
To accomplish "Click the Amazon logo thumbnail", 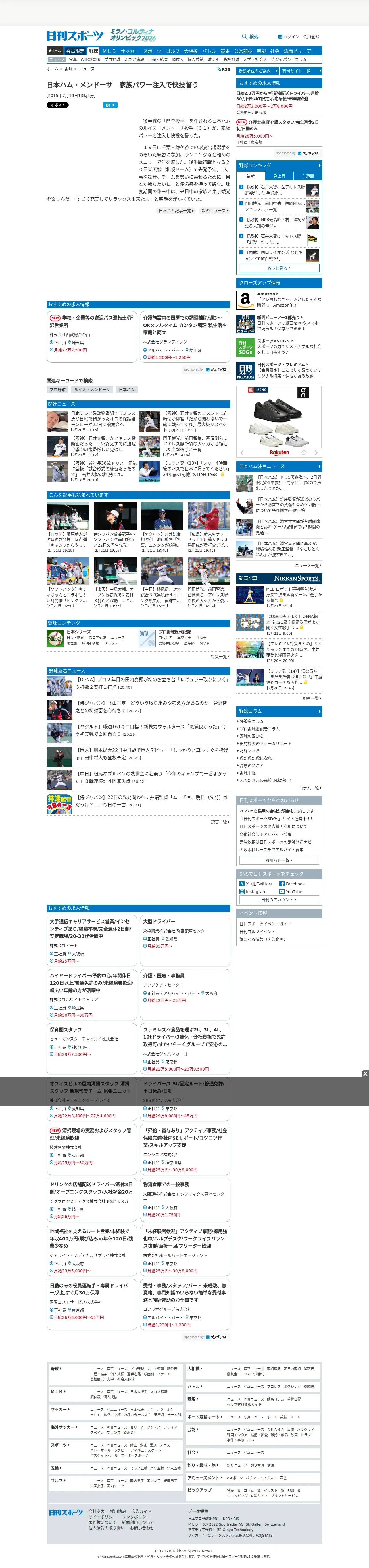I will pos(245,300).
